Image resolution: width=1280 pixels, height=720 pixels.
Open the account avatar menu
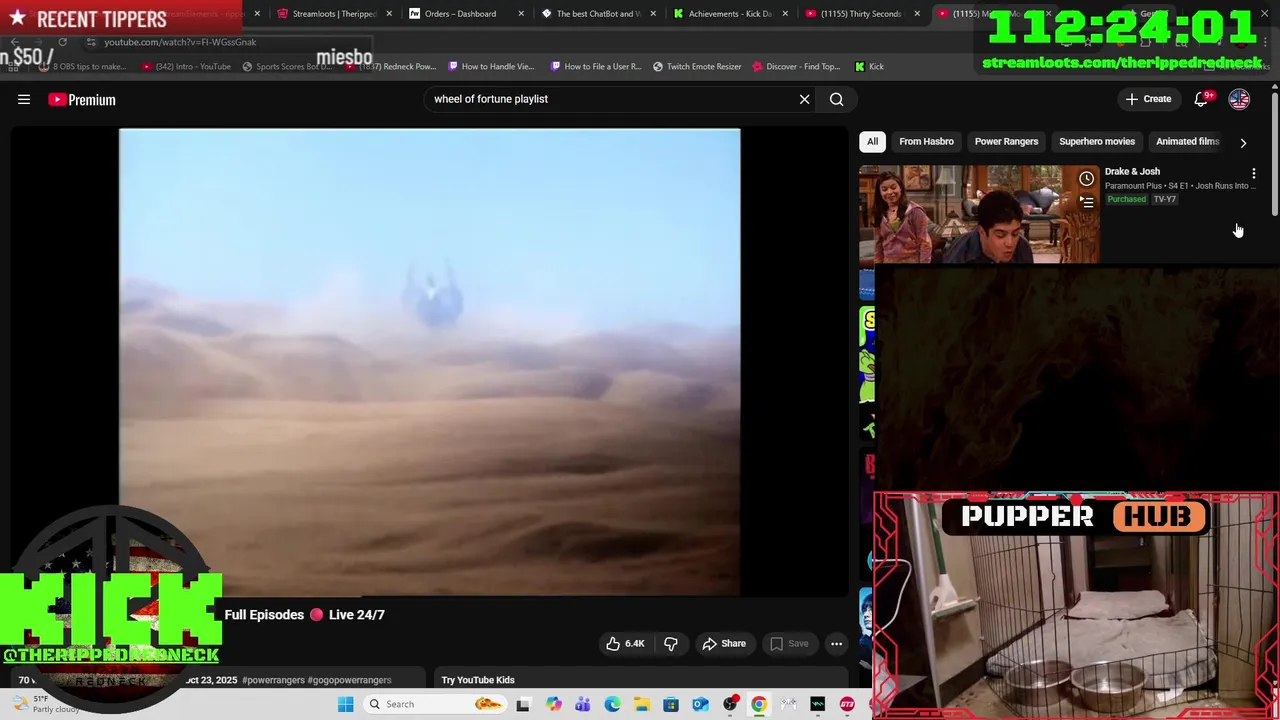[1239, 99]
